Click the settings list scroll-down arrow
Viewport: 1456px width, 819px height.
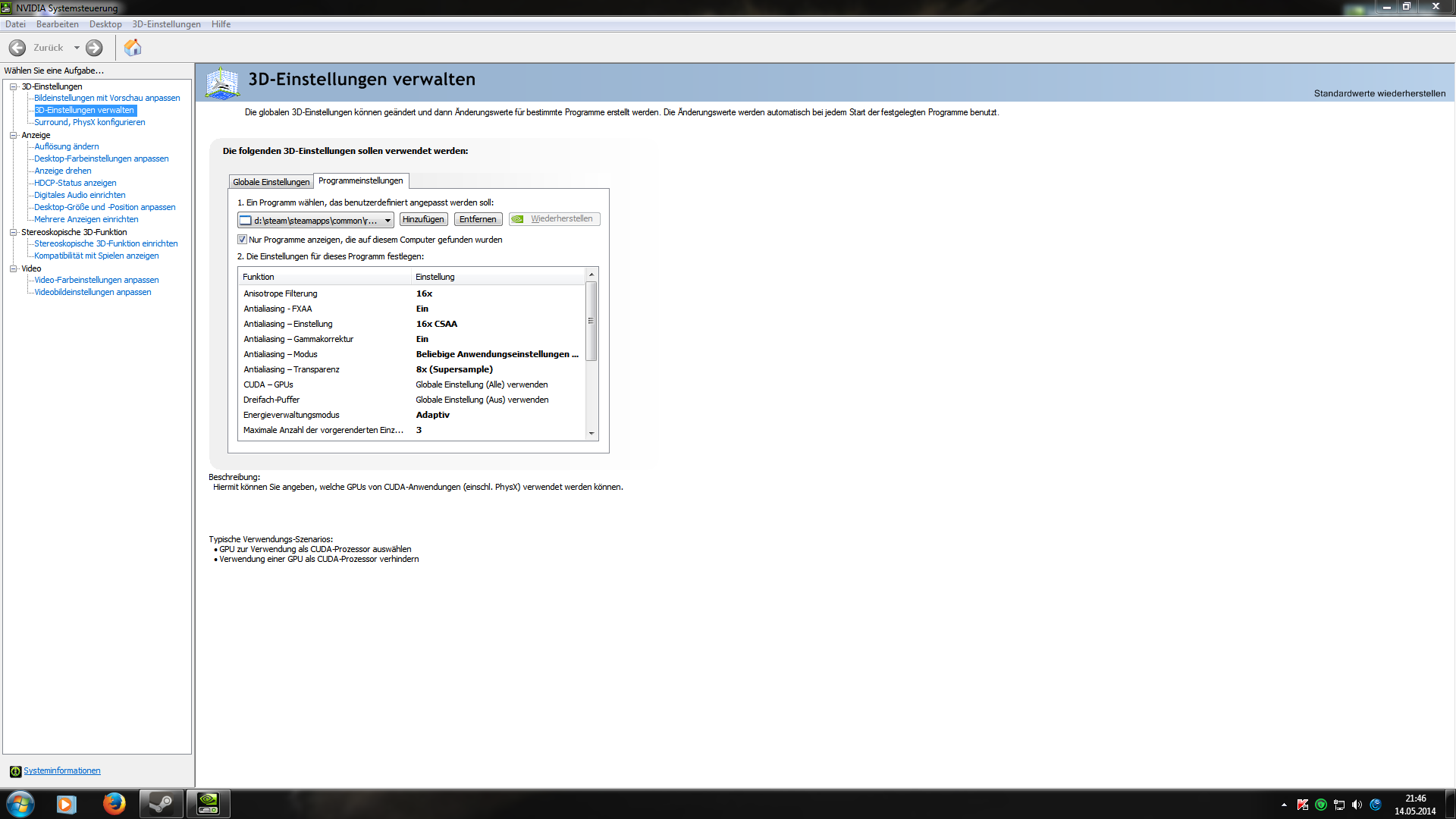coord(591,434)
